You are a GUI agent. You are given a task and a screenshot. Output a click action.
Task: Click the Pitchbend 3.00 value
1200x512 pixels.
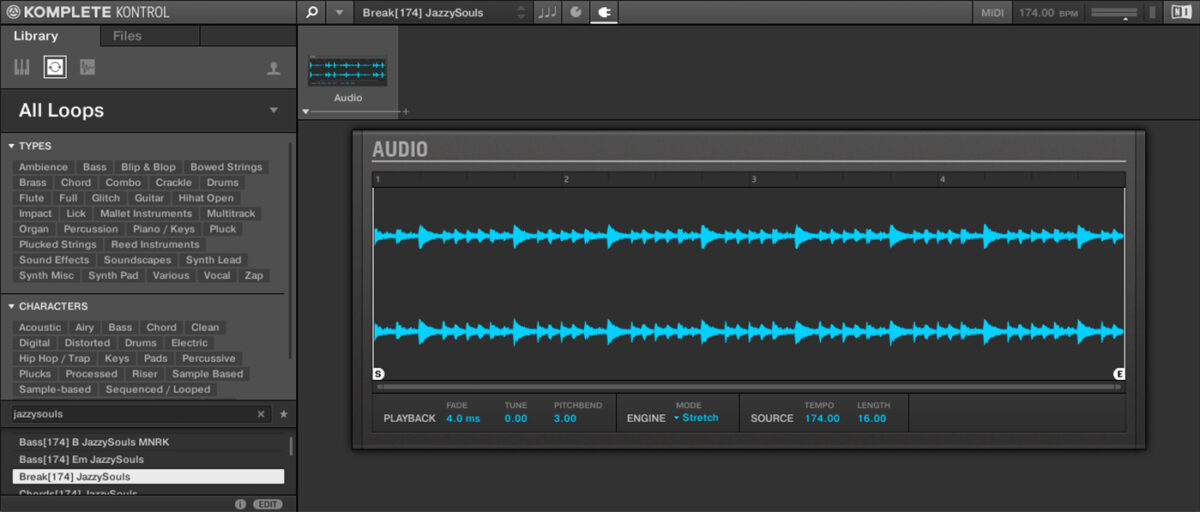coord(565,418)
